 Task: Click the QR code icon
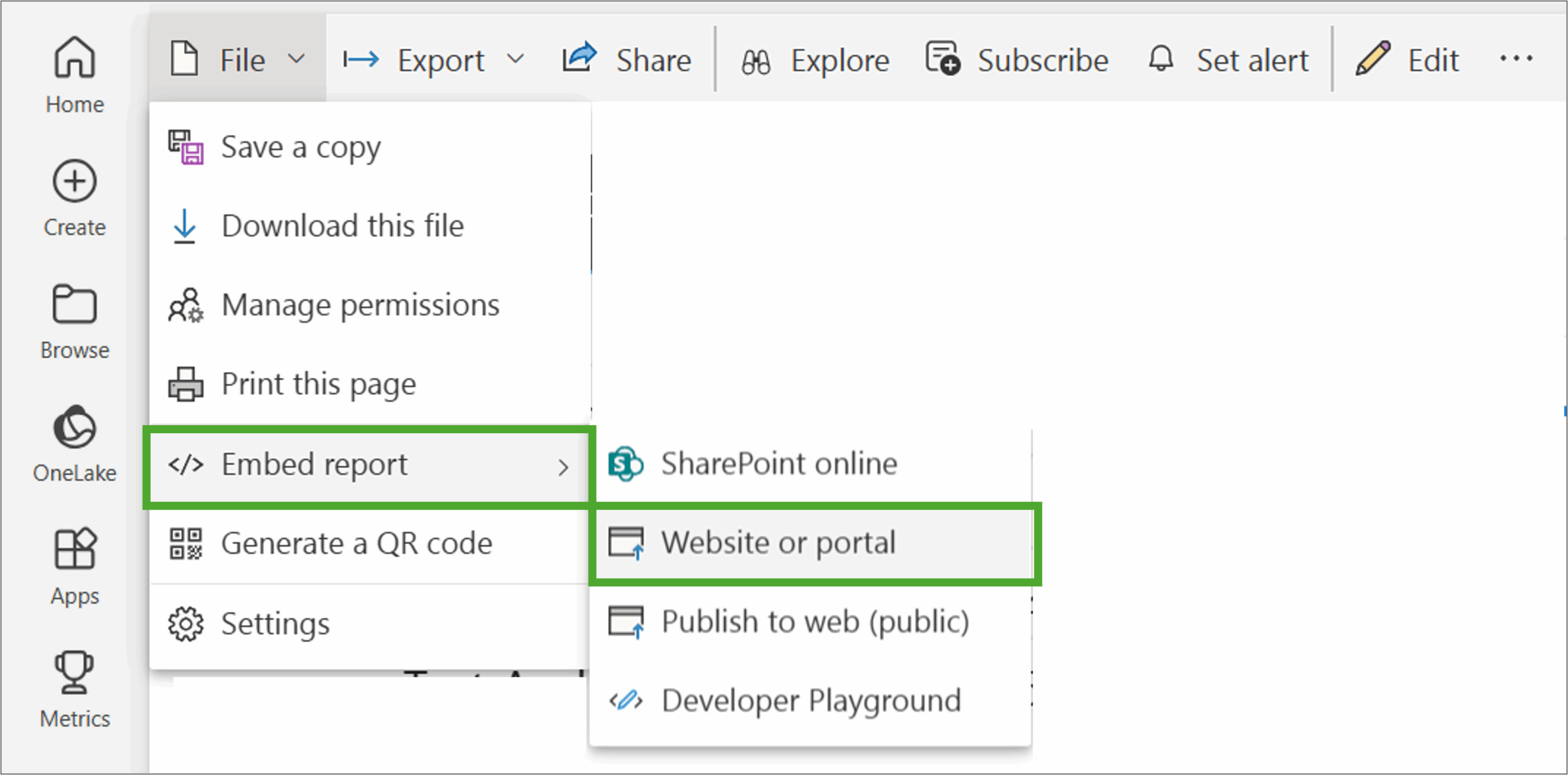186,543
